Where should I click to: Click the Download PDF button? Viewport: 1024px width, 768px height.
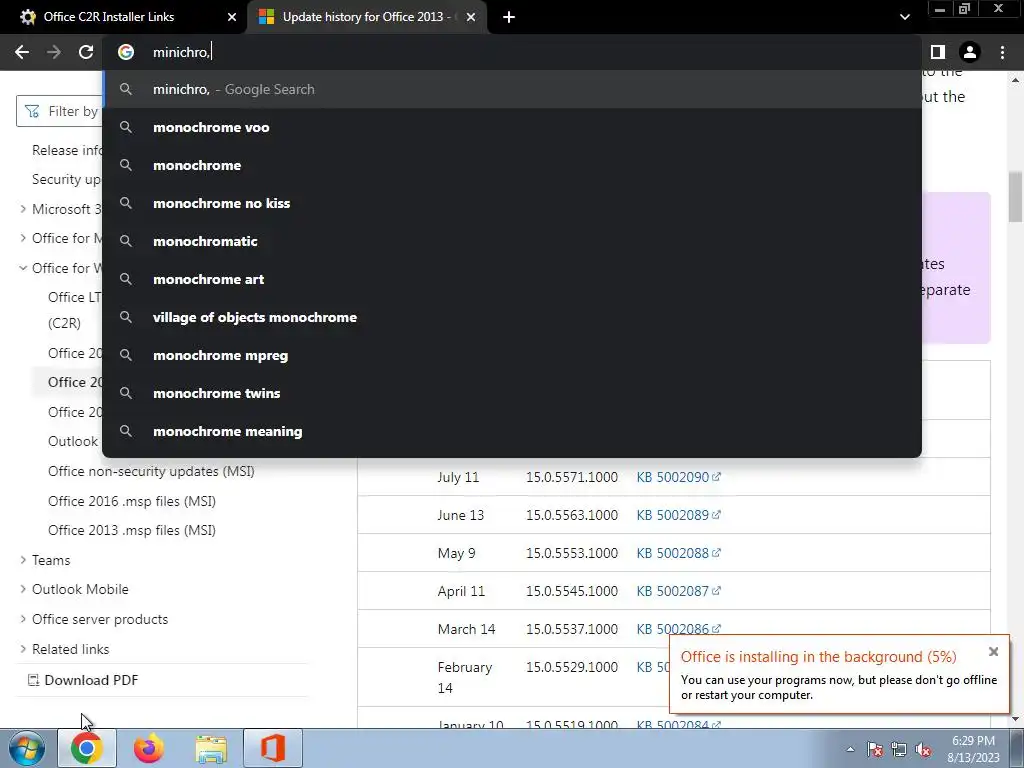(x=83, y=680)
